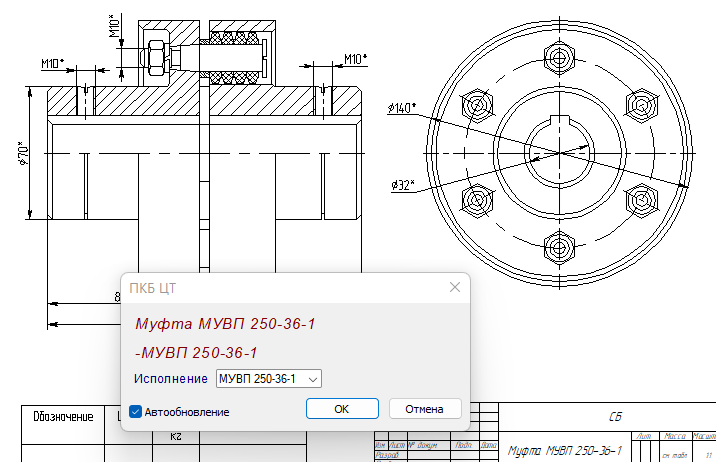Toggle the Автообновление checkbox
Viewport: 716px width, 462px height.
coord(136,411)
